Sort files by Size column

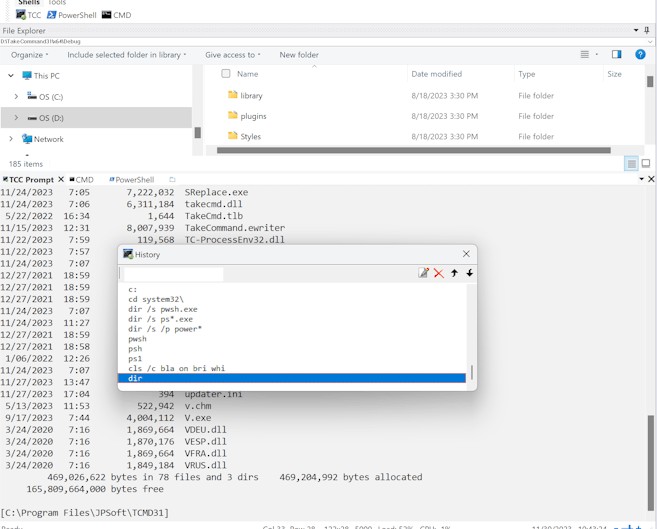pyautogui.click(x=614, y=74)
